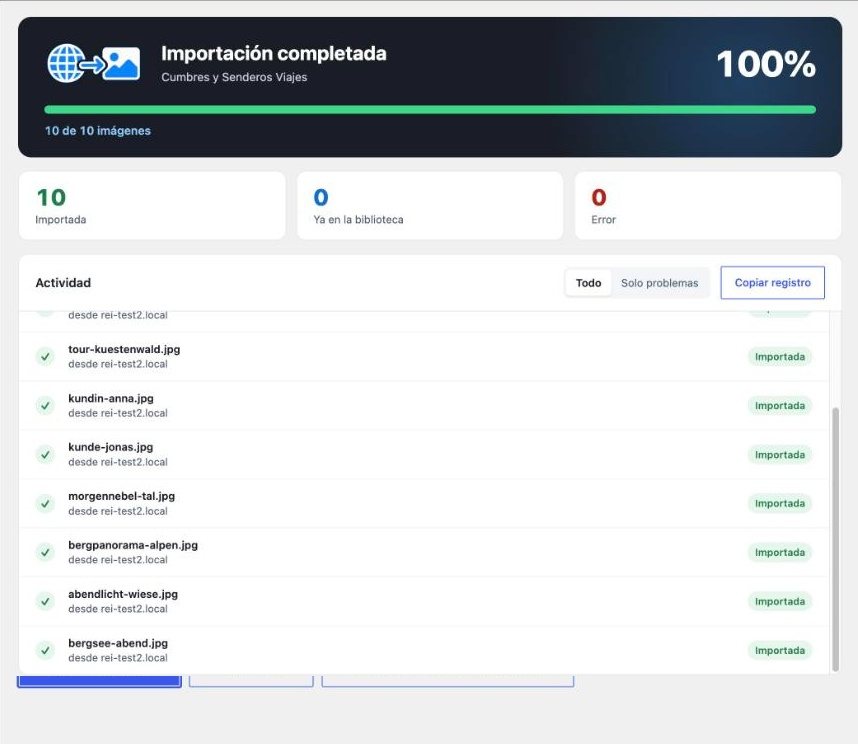The image size is (858, 744).
Task: Click the green import progress bar
Action: point(430,109)
